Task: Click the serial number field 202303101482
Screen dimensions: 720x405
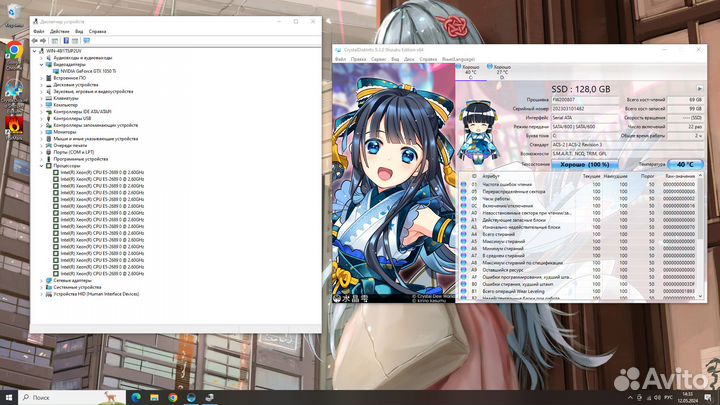Action: (x=585, y=109)
